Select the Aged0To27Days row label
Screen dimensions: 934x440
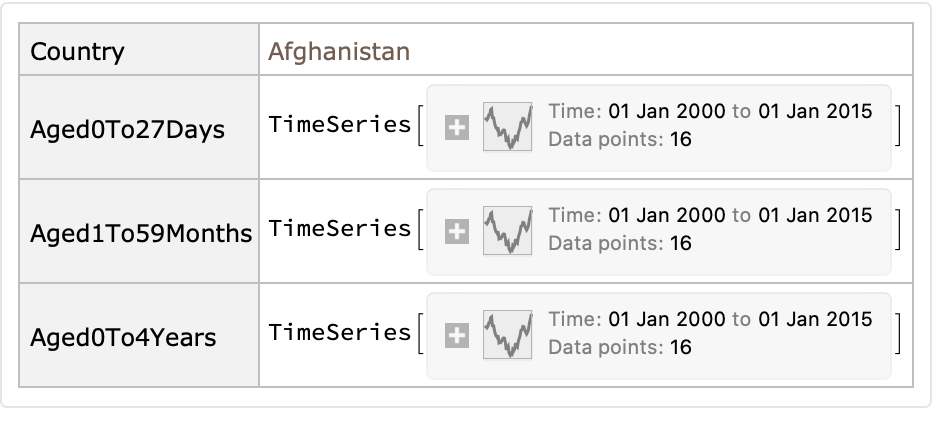[x=127, y=130]
